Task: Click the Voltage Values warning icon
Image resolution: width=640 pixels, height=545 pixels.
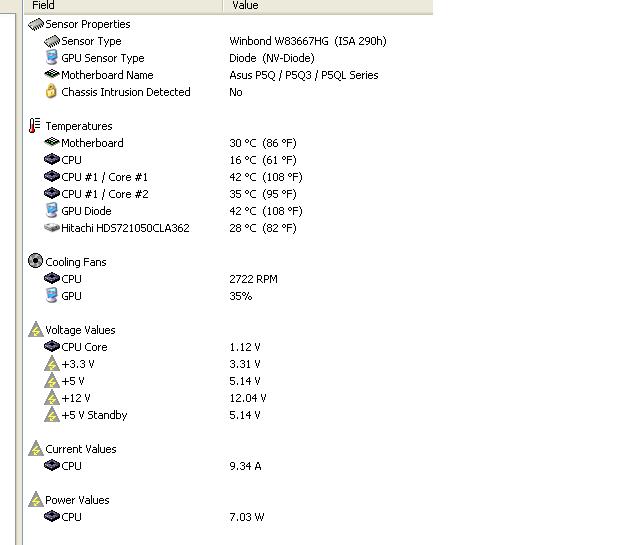Action: coord(36,330)
